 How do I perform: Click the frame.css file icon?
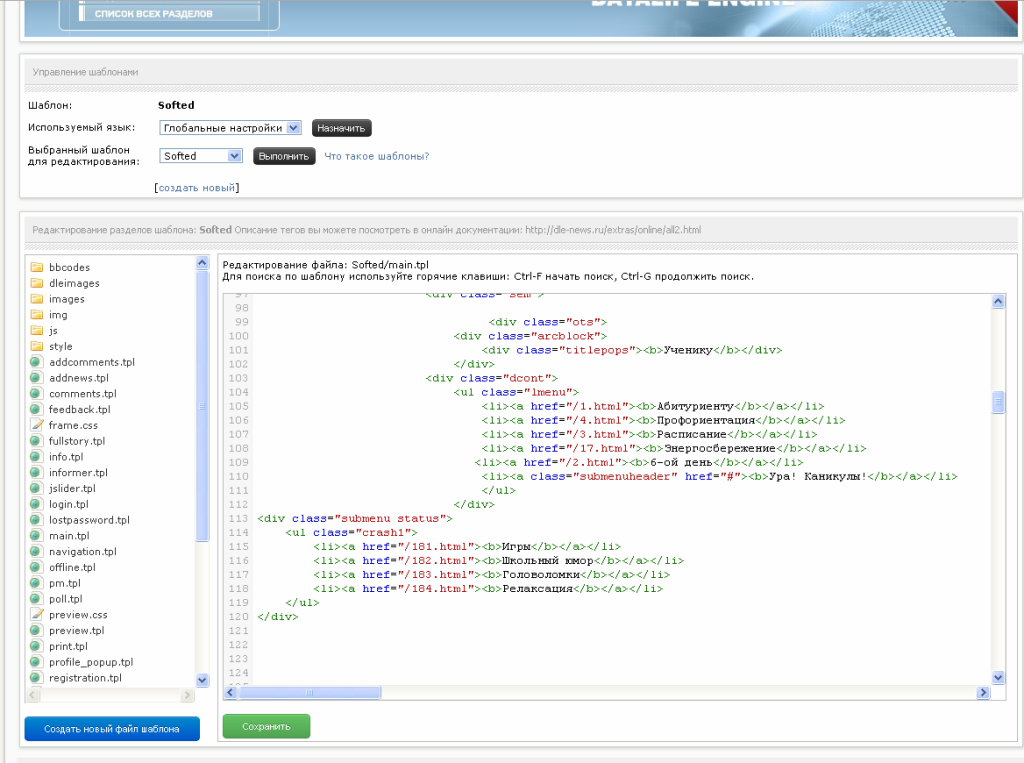pyautogui.click(x=36, y=425)
